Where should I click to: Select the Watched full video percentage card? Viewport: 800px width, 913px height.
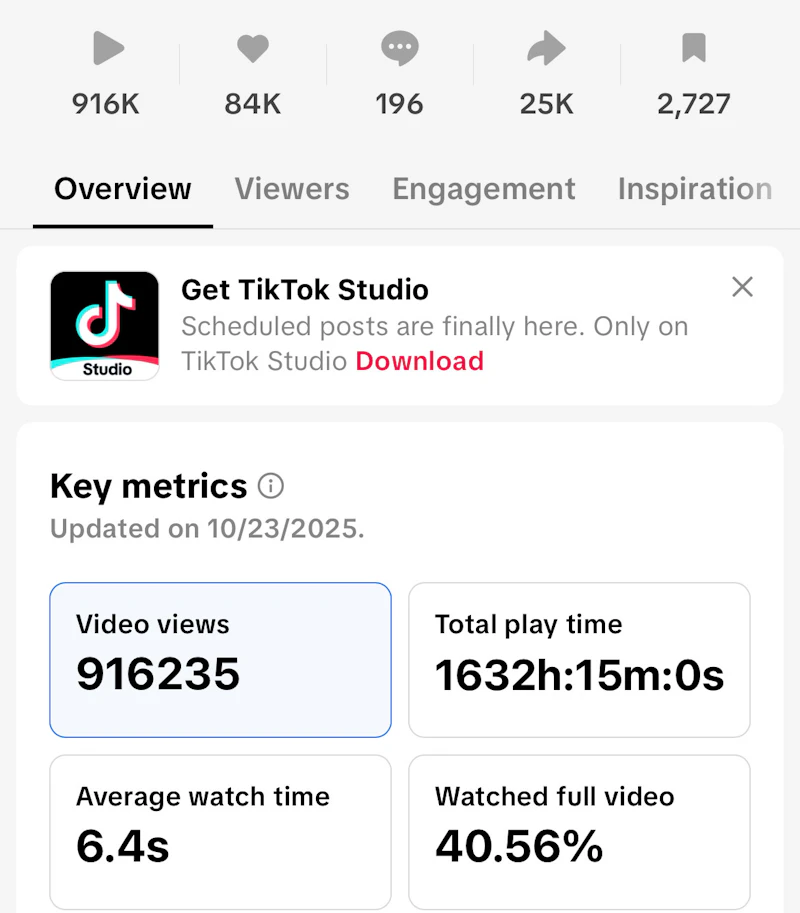tap(578, 831)
